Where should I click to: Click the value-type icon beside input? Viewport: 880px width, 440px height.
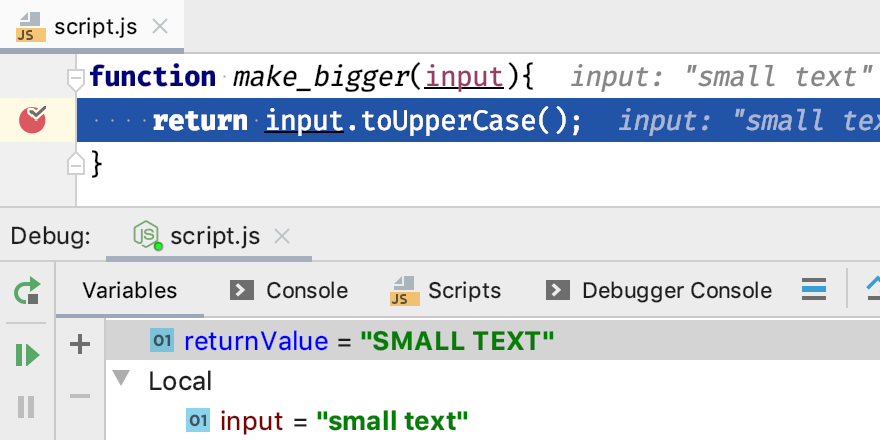(198, 420)
